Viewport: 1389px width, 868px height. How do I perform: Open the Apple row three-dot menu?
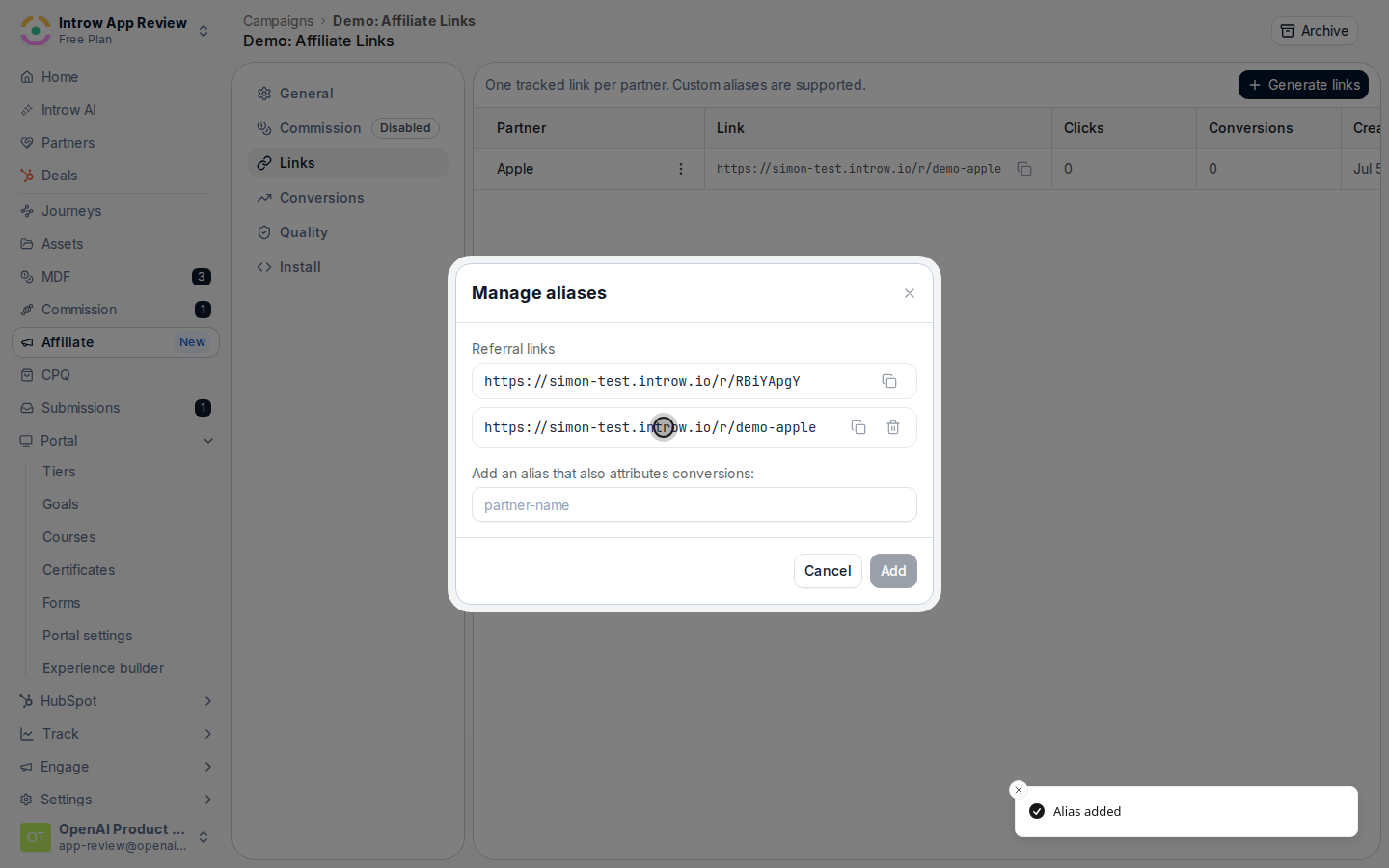[x=681, y=169]
